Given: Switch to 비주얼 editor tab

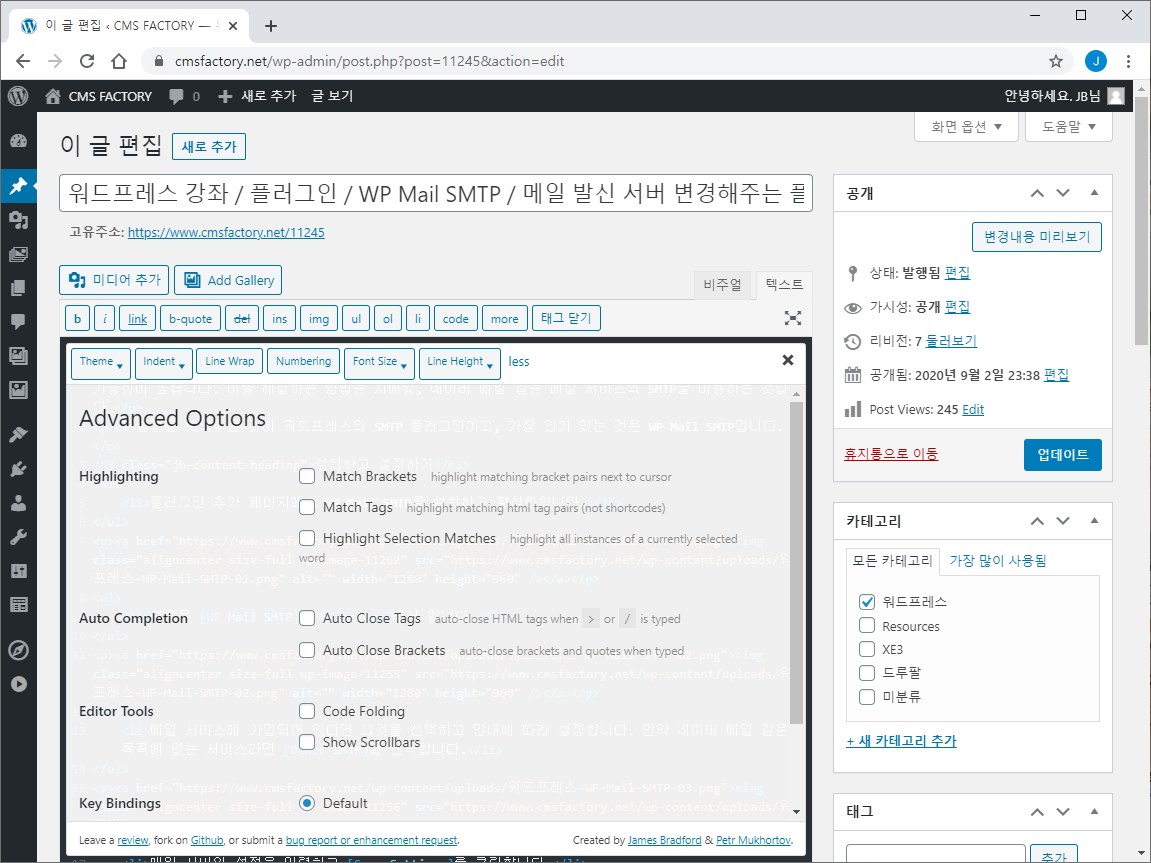Looking at the screenshot, I should click(x=722, y=285).
